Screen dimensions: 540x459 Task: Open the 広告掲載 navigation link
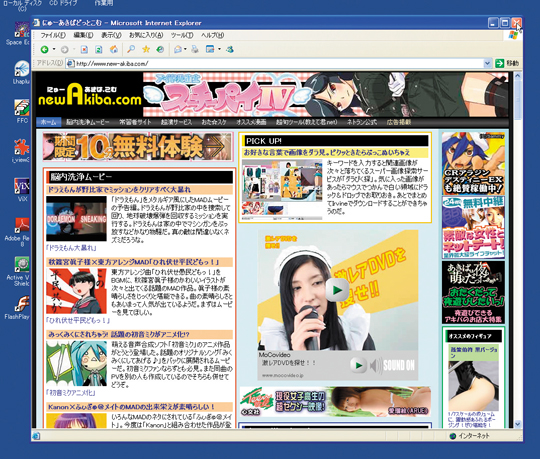(398, 122)
